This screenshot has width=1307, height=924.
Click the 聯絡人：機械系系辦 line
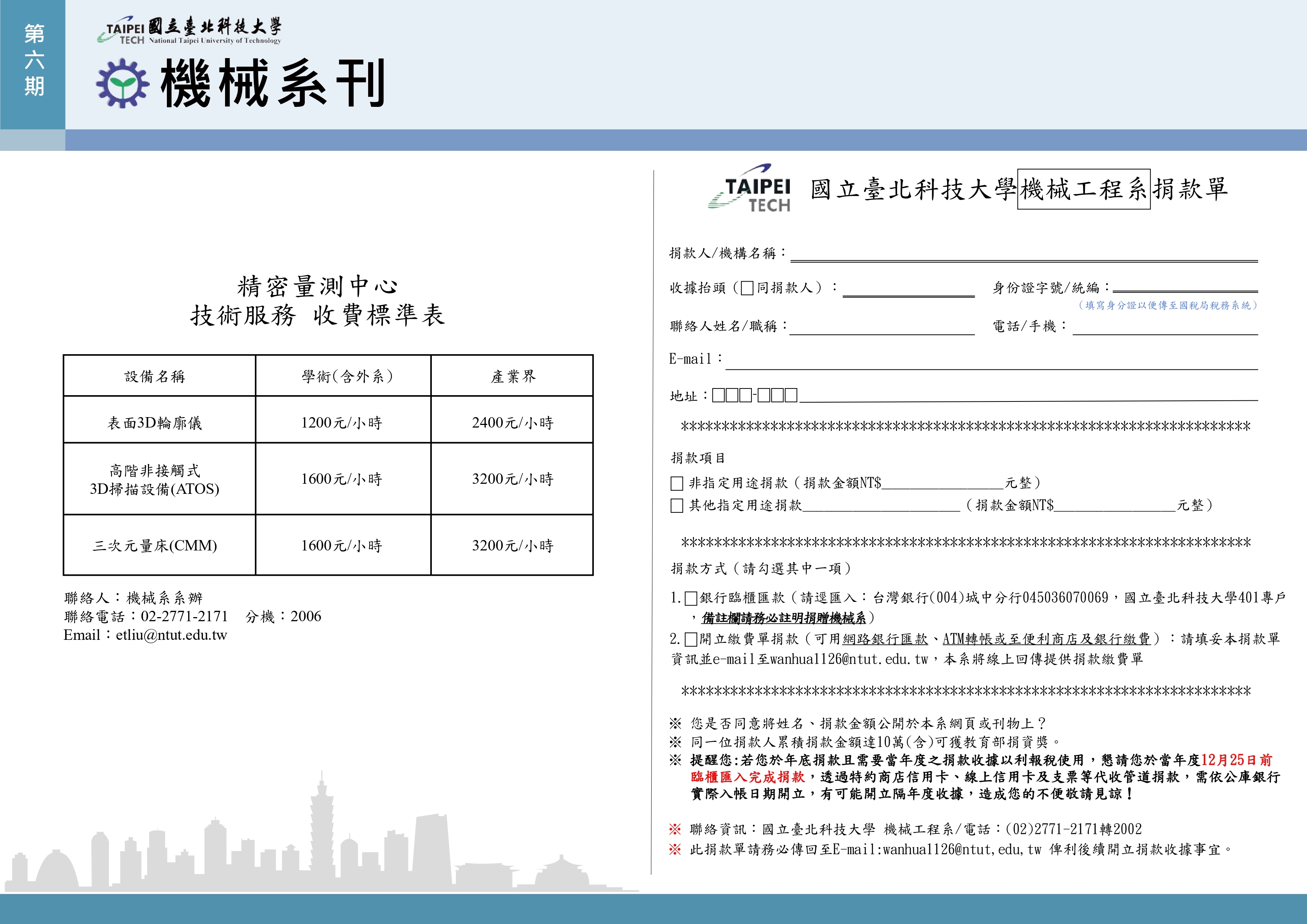click(x=133, y=598)
